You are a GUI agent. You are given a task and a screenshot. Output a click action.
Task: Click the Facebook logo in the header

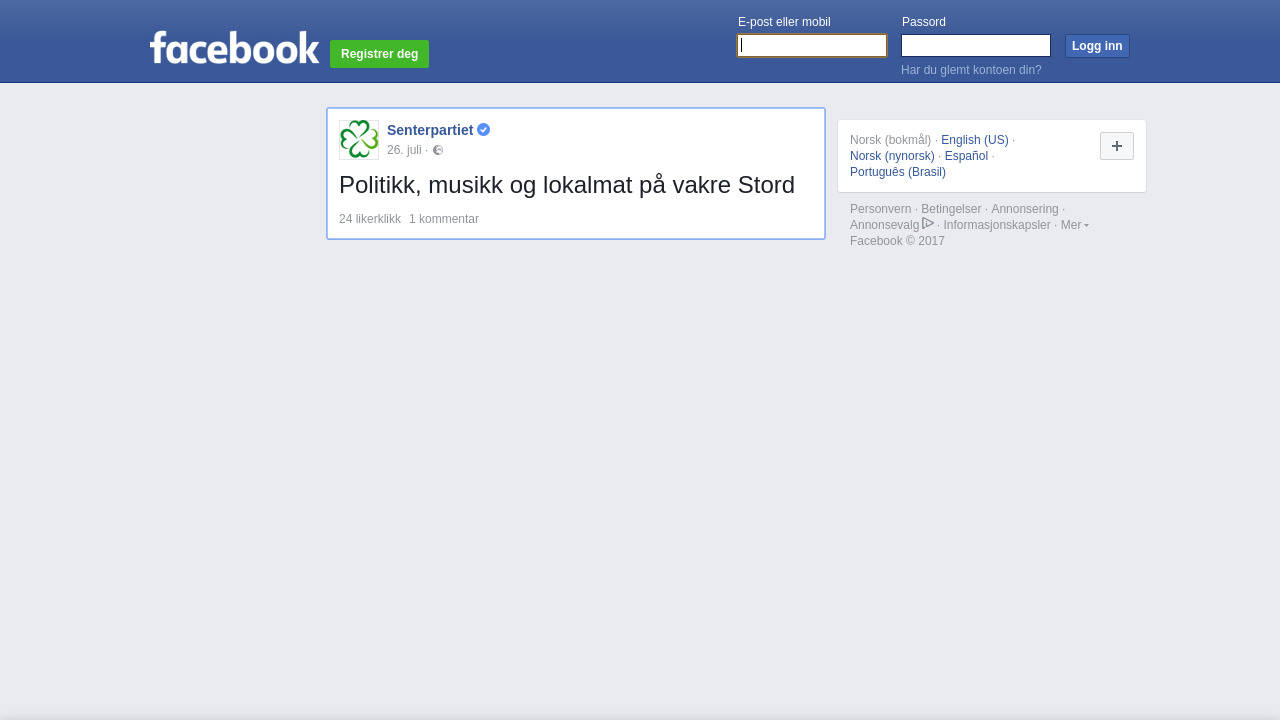click(x=234, y=48)
